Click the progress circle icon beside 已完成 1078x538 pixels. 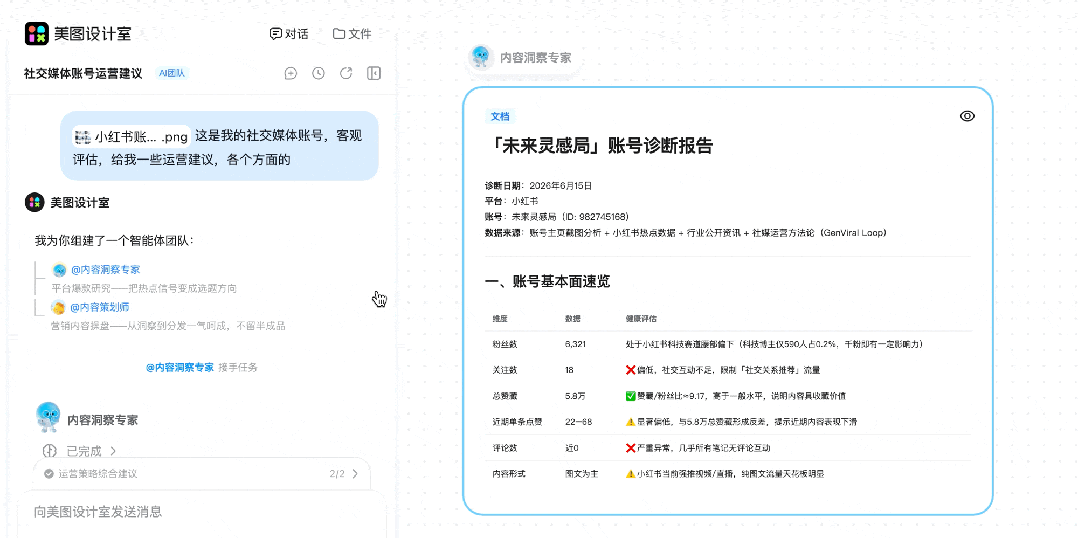50,451
